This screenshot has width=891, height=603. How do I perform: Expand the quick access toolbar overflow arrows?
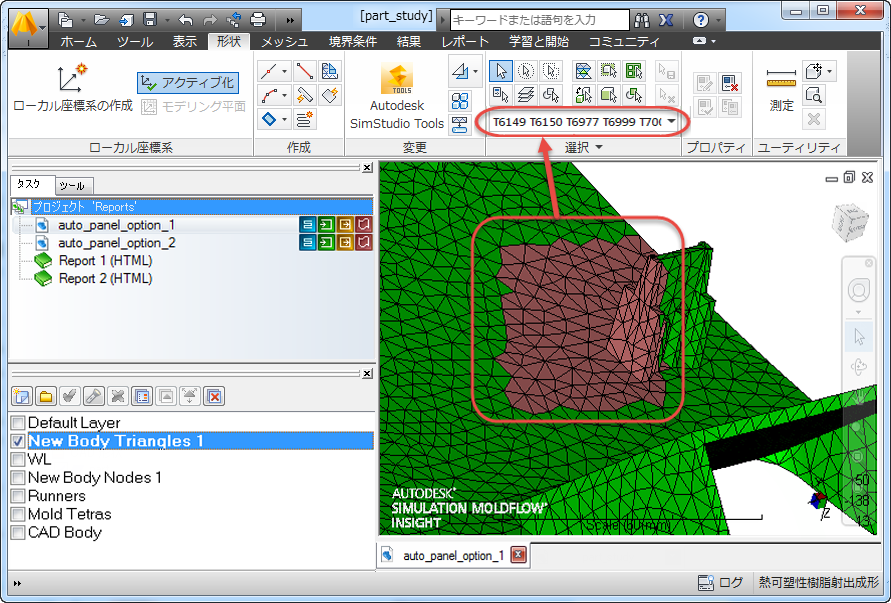coord(290,20)
